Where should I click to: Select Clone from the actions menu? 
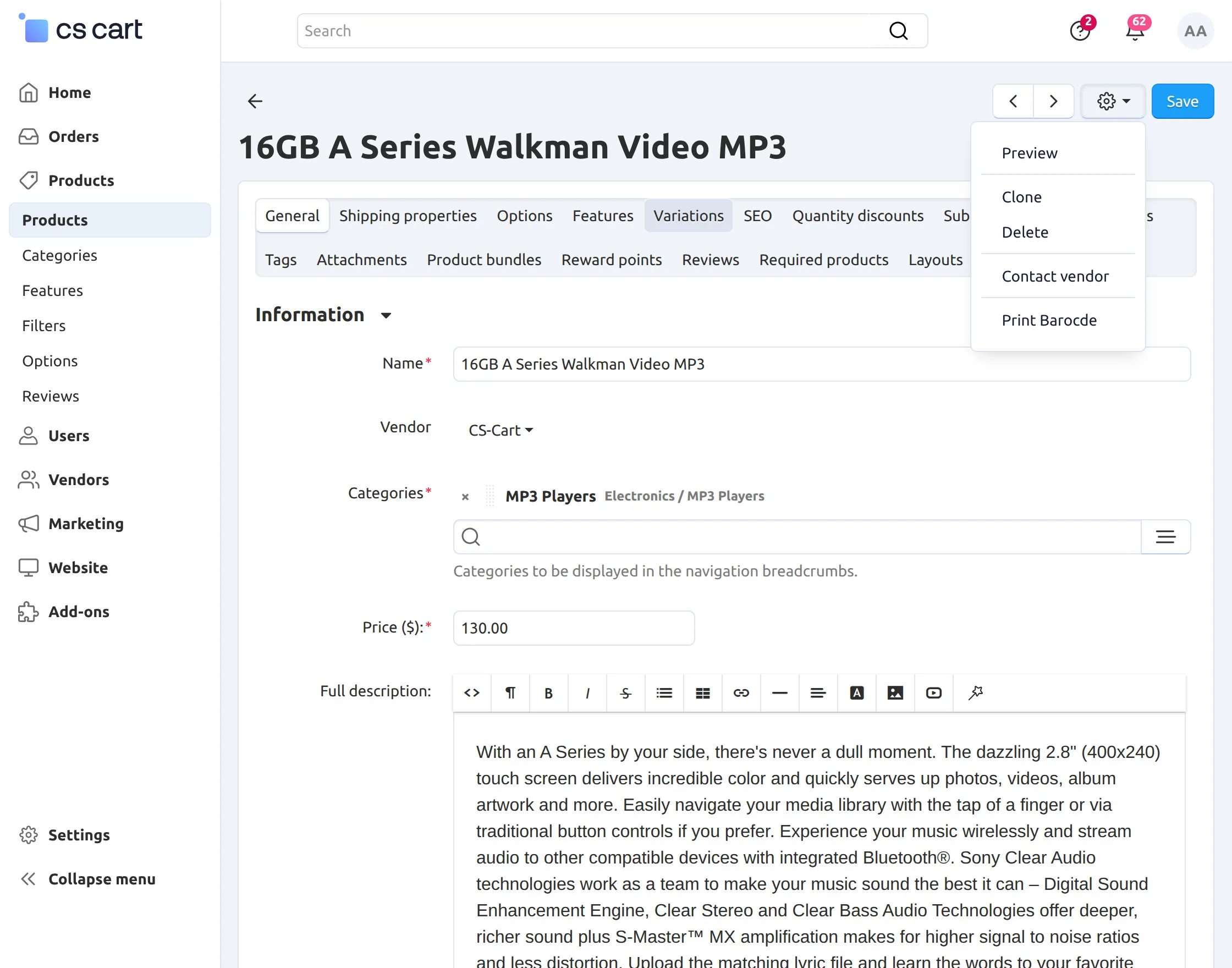(1021, 197)
